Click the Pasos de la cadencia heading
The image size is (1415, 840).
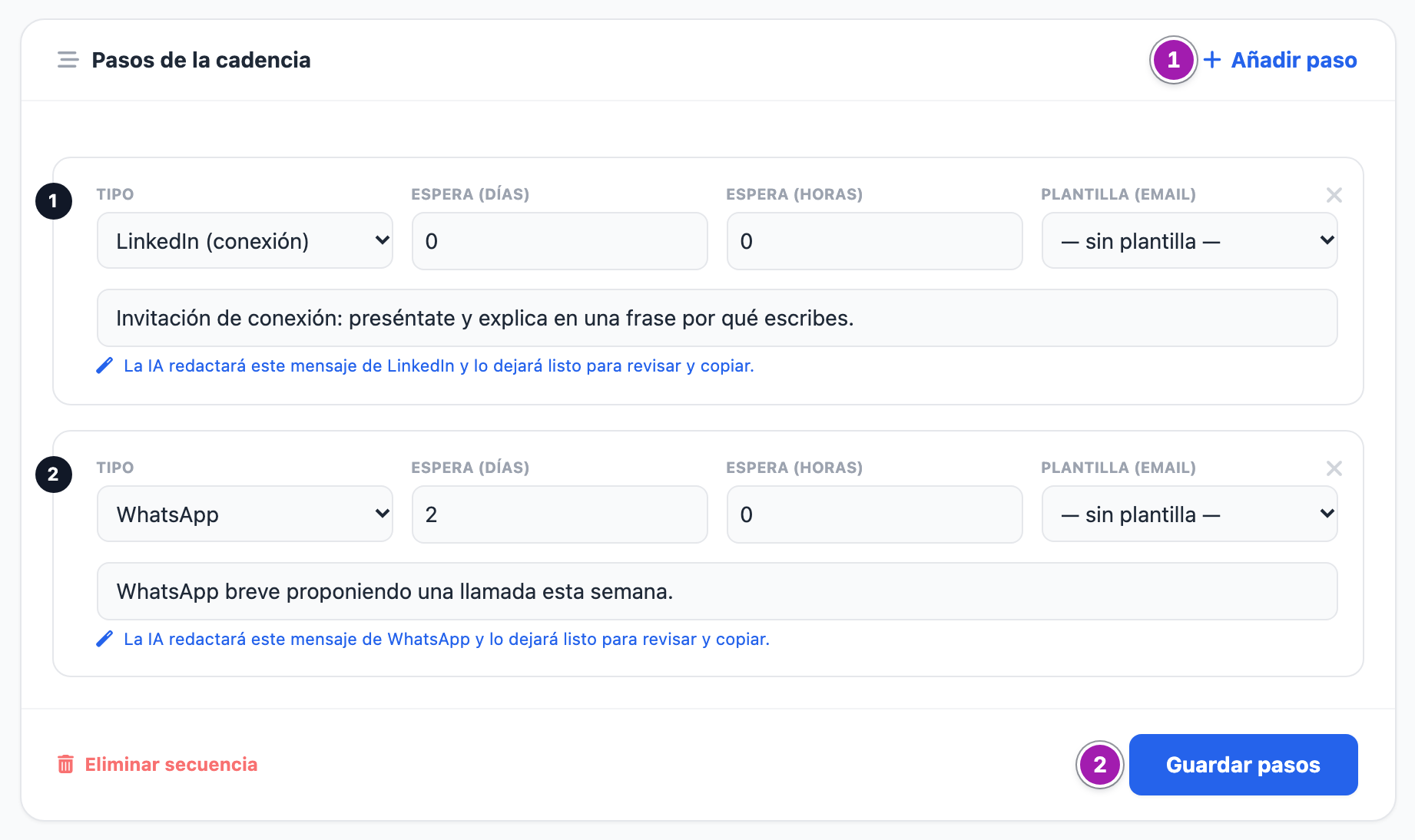tap(201, 60)
